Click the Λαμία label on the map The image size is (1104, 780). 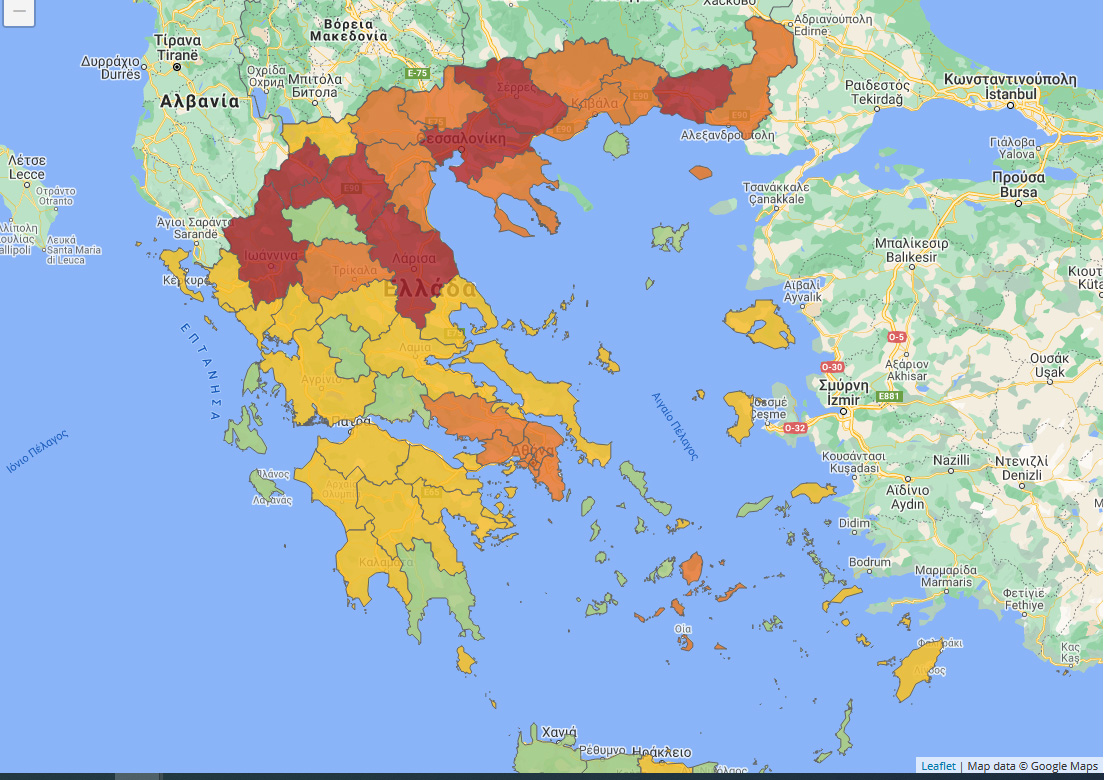pyautogui.click(x=415, y=347)
